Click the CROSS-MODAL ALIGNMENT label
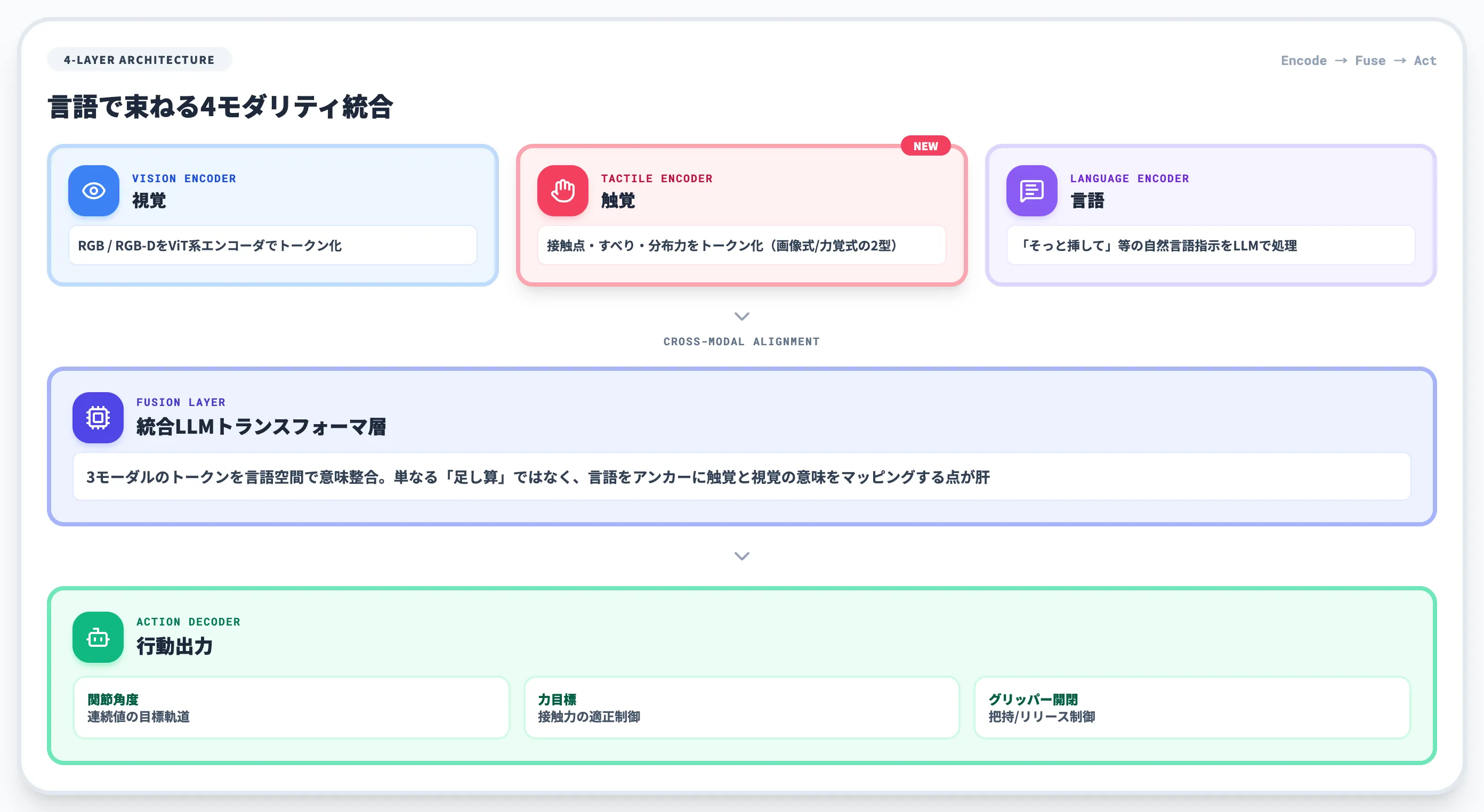This screenshot has width=1484, height=812. coord(741,342)
